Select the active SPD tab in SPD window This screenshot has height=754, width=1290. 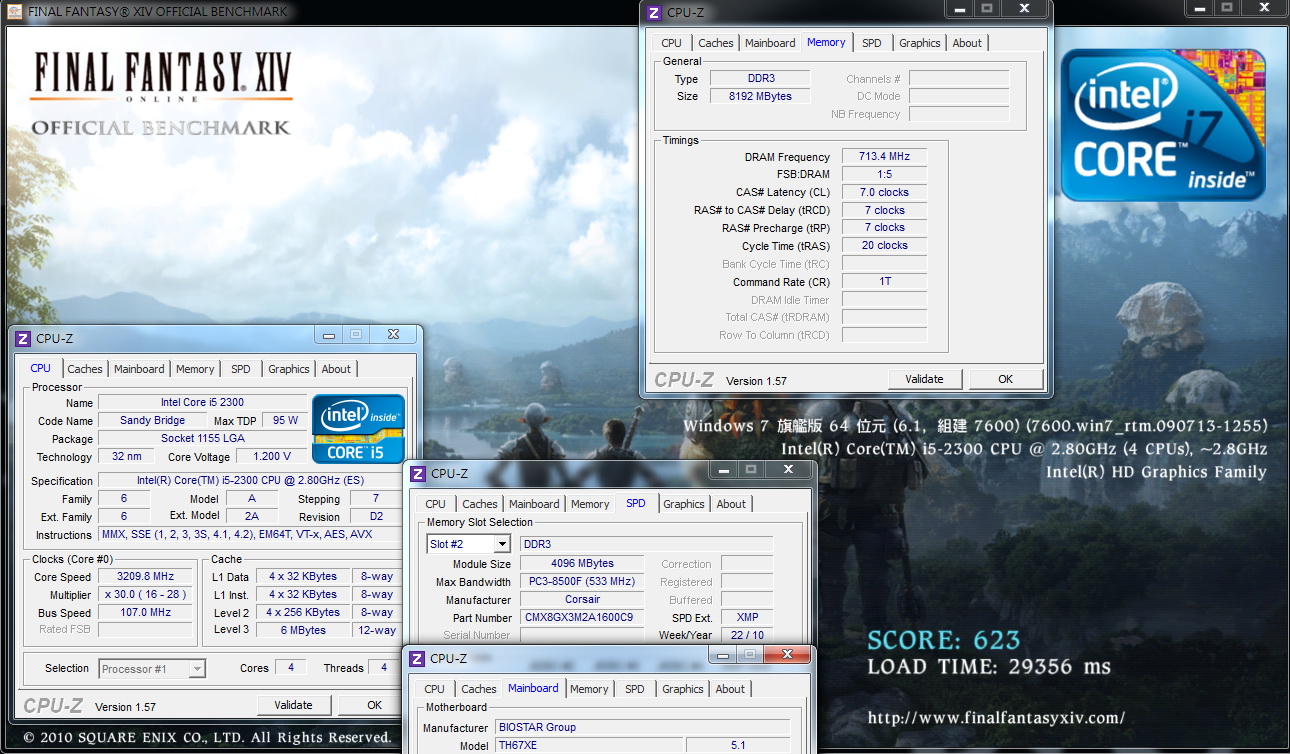[636, 503]
